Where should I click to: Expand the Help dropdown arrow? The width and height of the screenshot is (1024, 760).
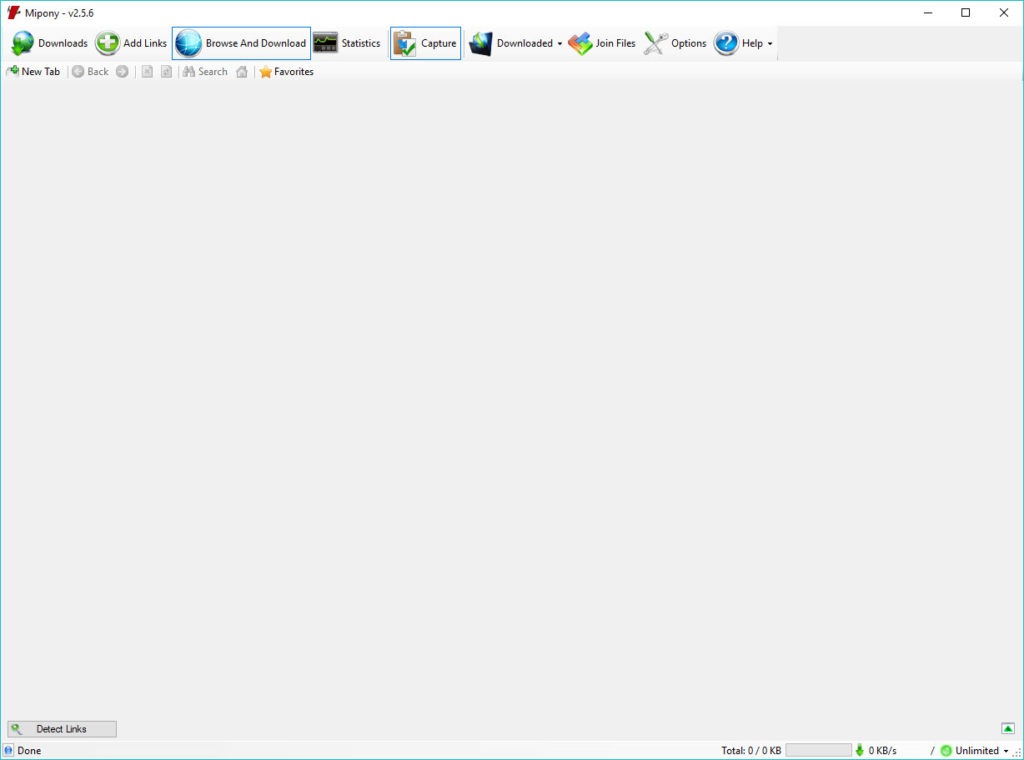coord(770,44)
